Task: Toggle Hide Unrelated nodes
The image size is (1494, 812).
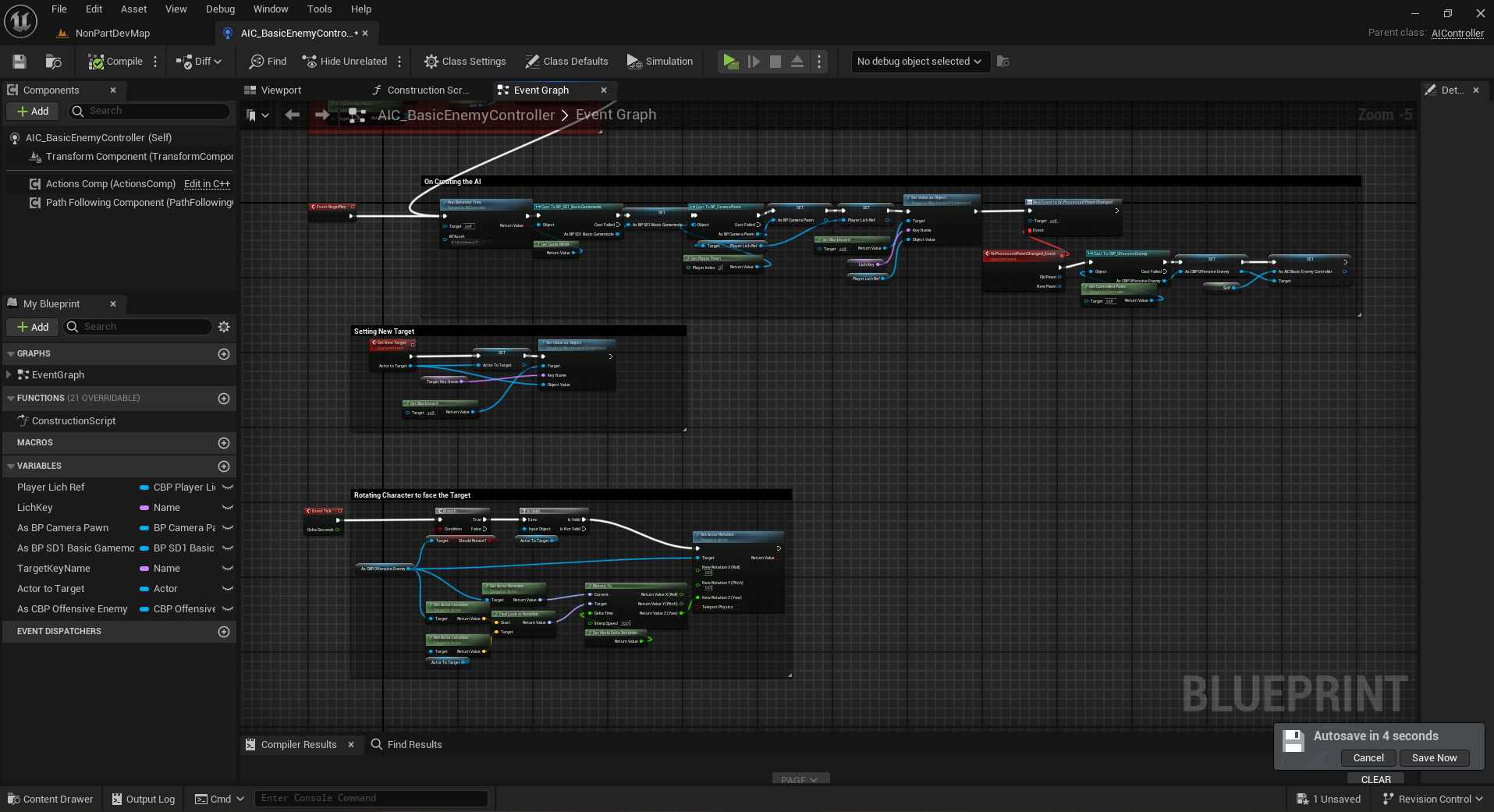Action: (x=344, y=62)
